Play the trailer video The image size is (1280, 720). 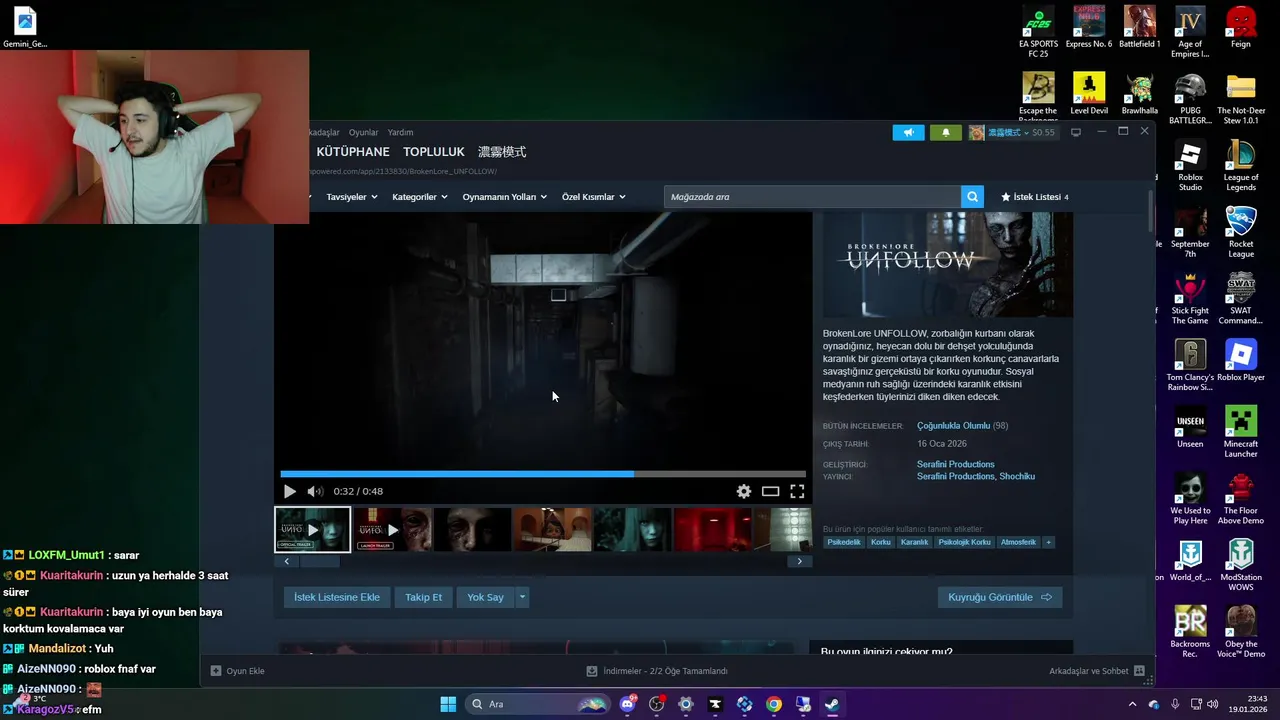click(289, 491)
